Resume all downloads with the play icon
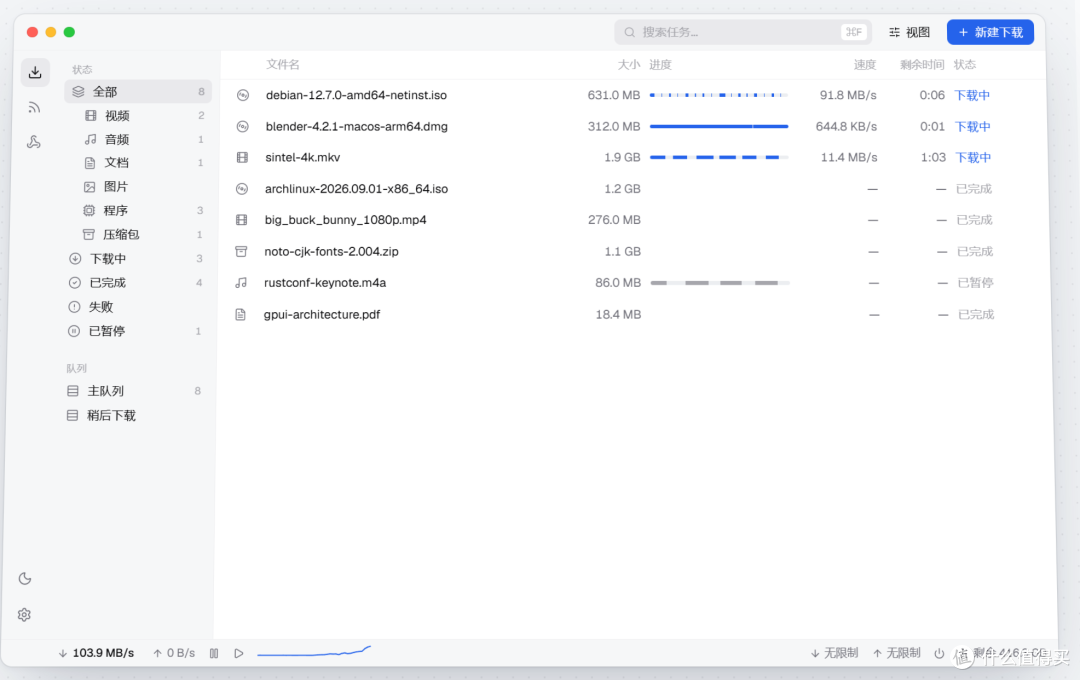Viewport: 1080px width, 680px height. tap(238, 653)
